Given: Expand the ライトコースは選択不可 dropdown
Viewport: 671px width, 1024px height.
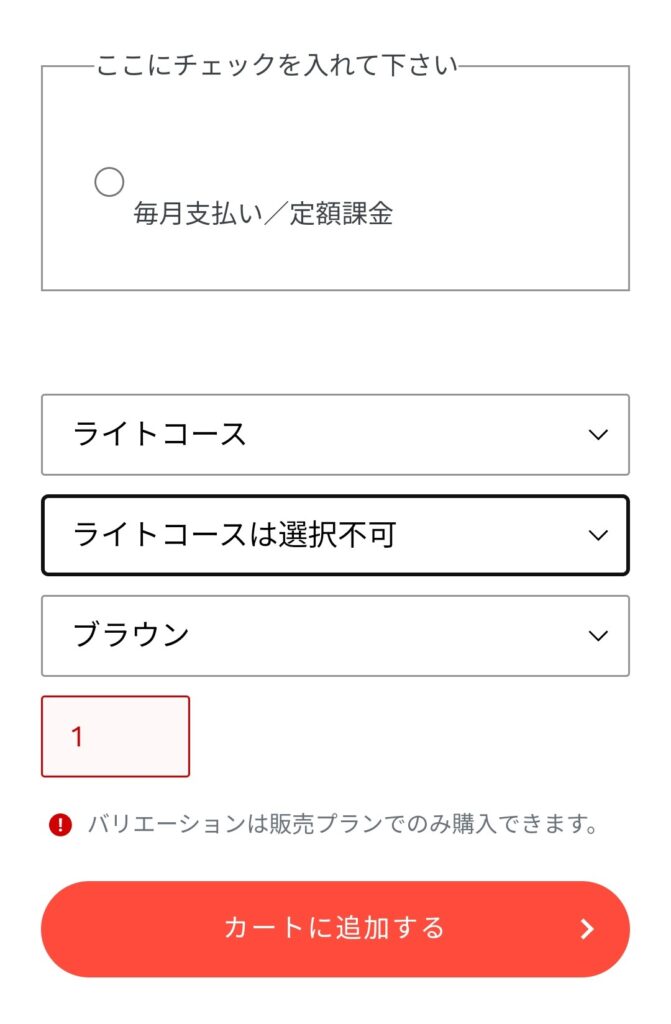Looking at the screenshot, I should pyautogui.click(x=335, y=536).
